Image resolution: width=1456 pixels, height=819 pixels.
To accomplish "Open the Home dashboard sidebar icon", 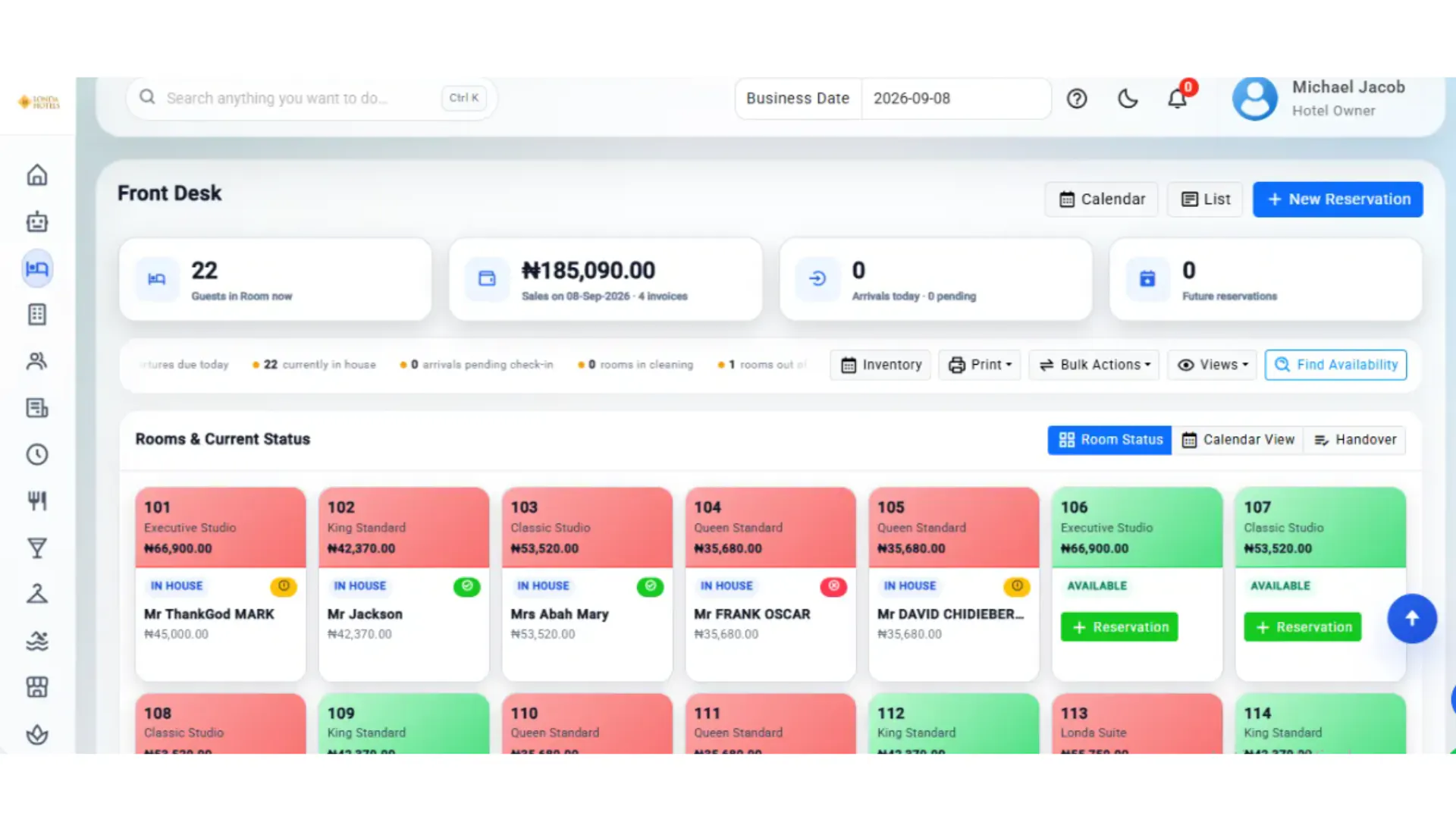I will tap(37, 175).
